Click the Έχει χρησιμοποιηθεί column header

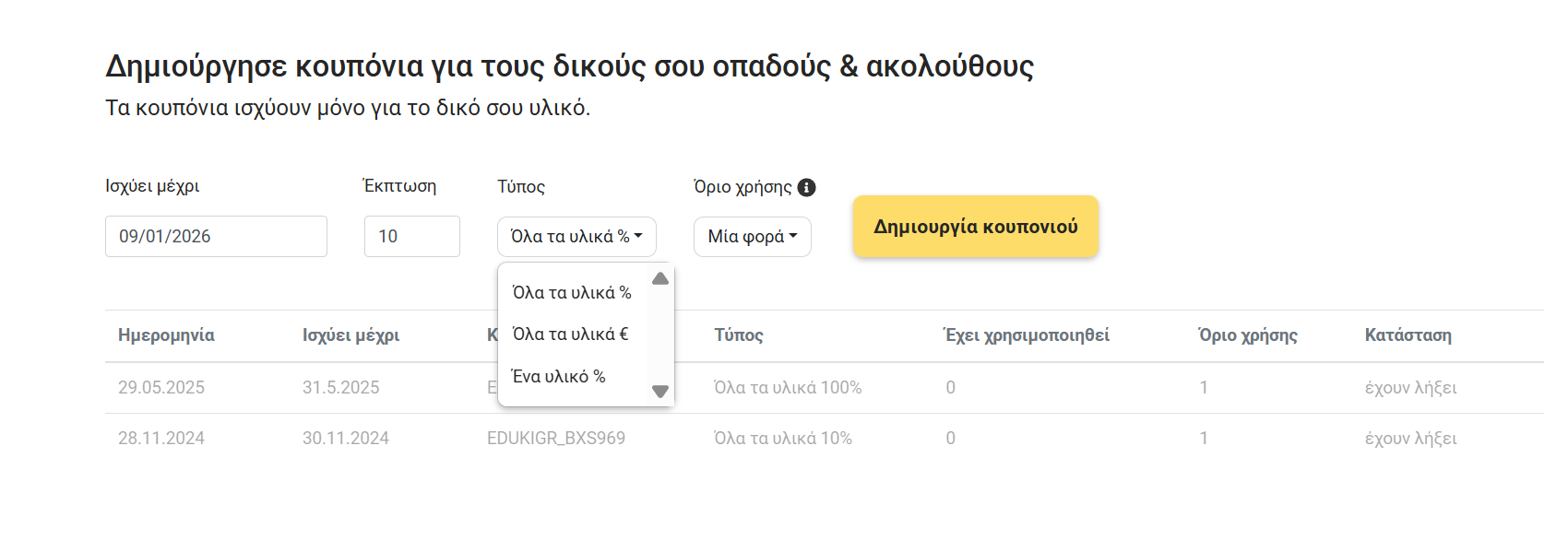pyautogui.click(x=1027, y=335)
